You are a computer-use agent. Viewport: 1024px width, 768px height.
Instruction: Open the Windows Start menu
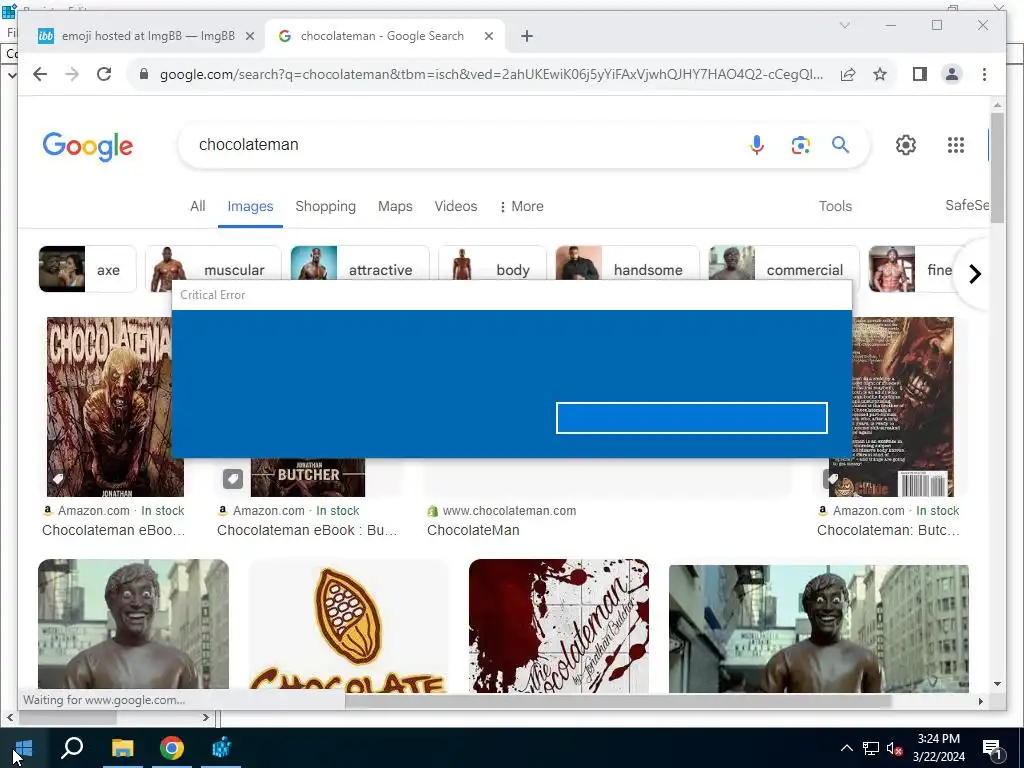(x=23, y=748)
